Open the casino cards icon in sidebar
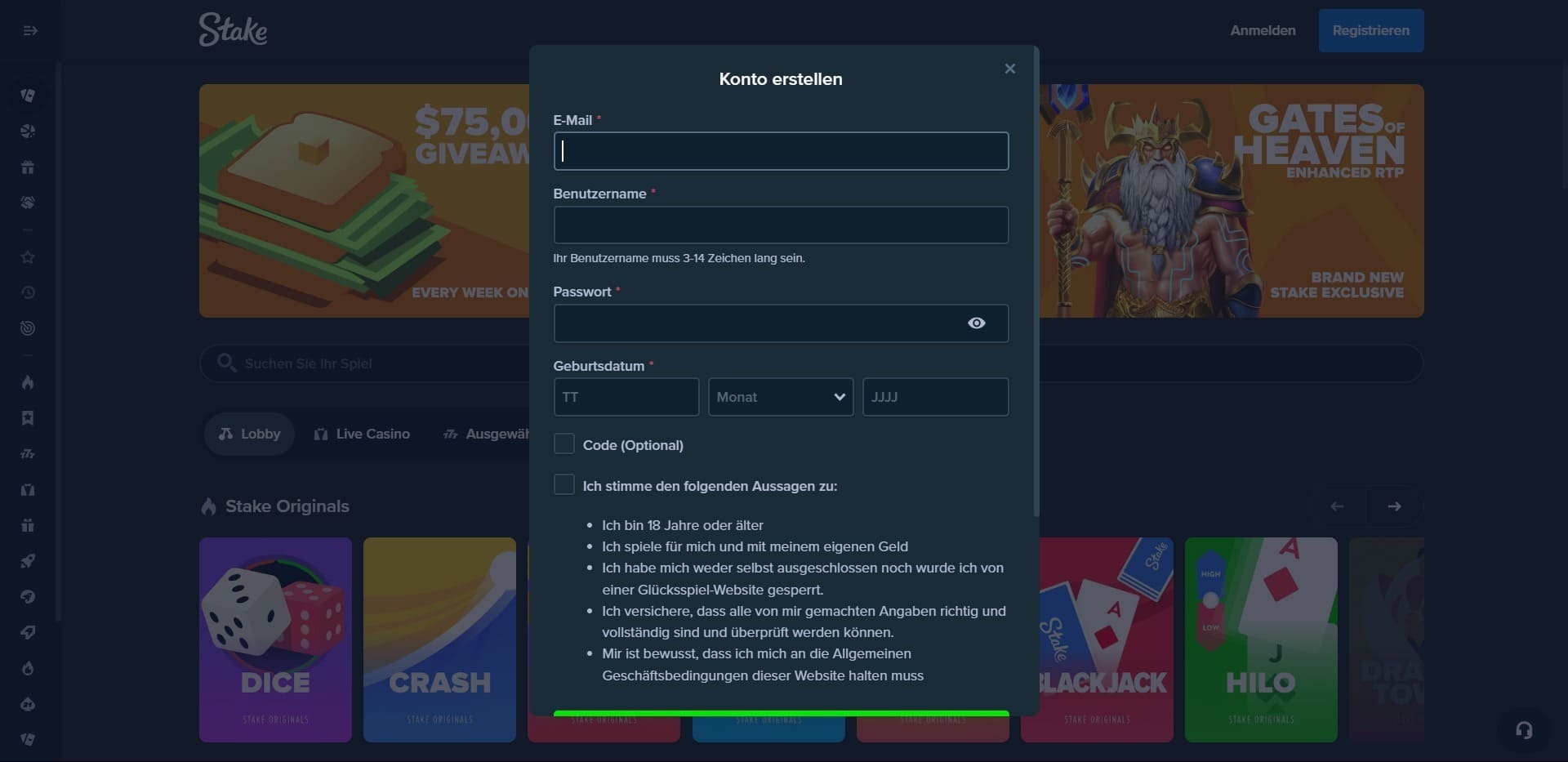The height and width of the screenshot is (762, 1568). [28, 96]
